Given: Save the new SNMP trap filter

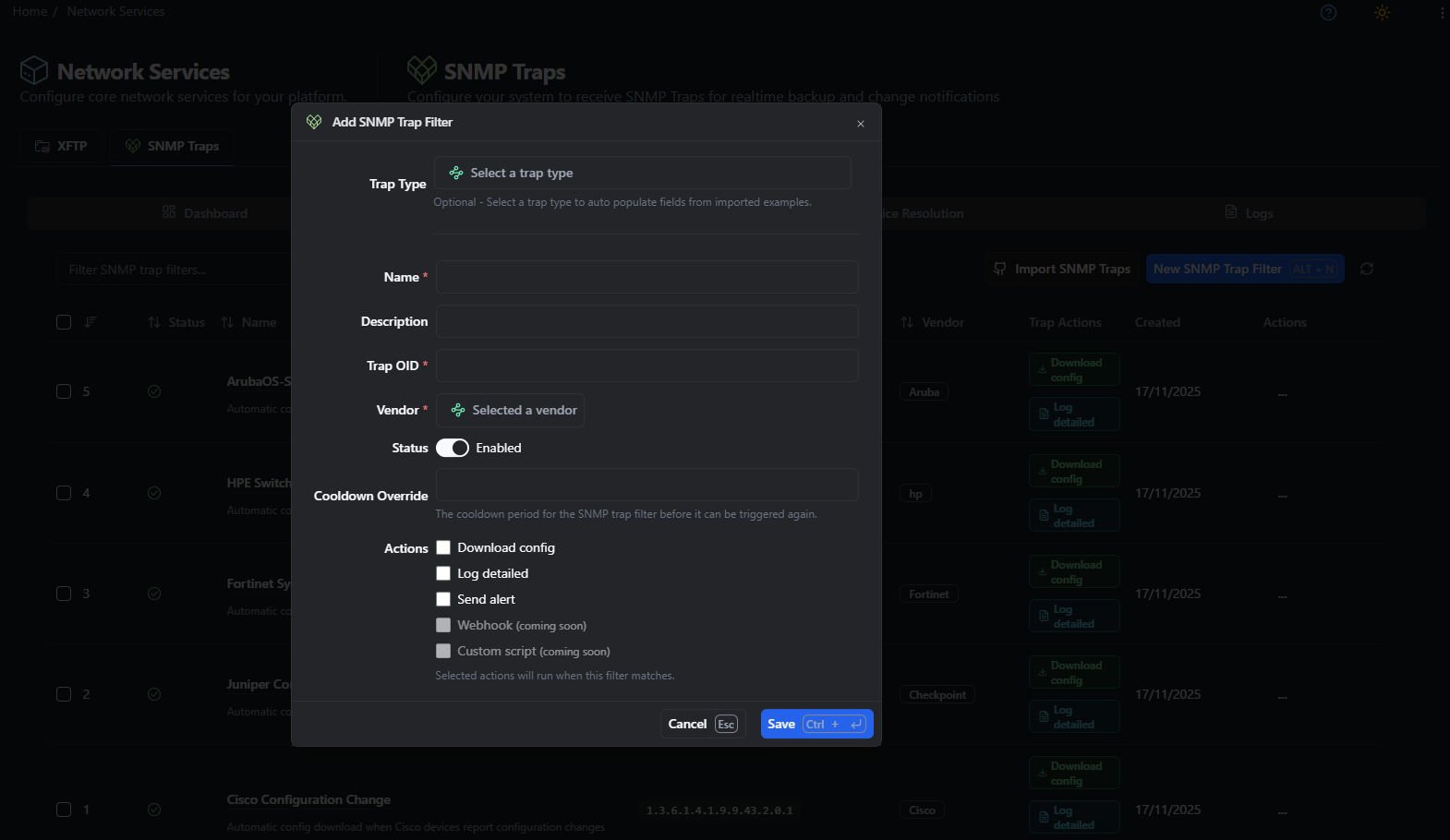Looking at the screenshot, I should coord(816,724).
